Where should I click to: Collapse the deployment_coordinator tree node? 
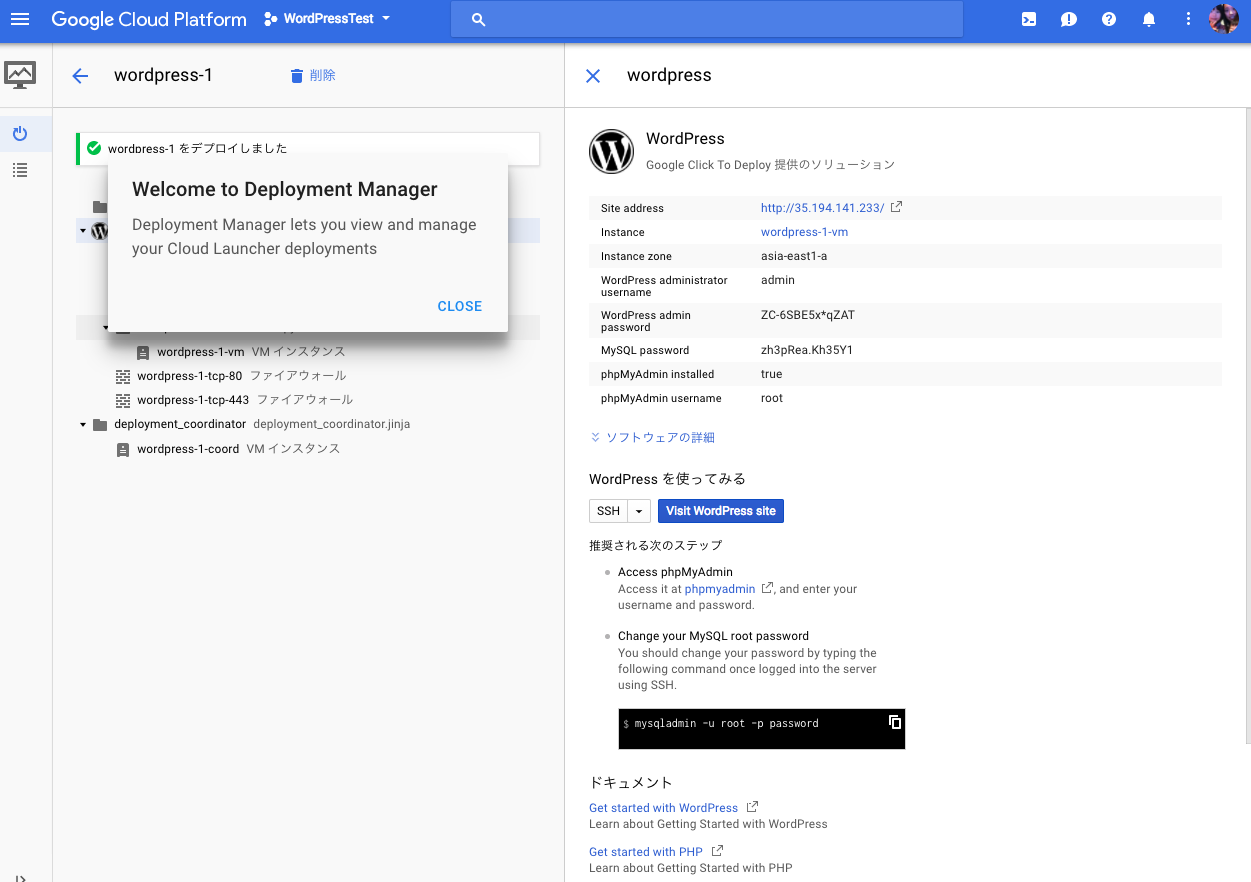tap(83, 425)
